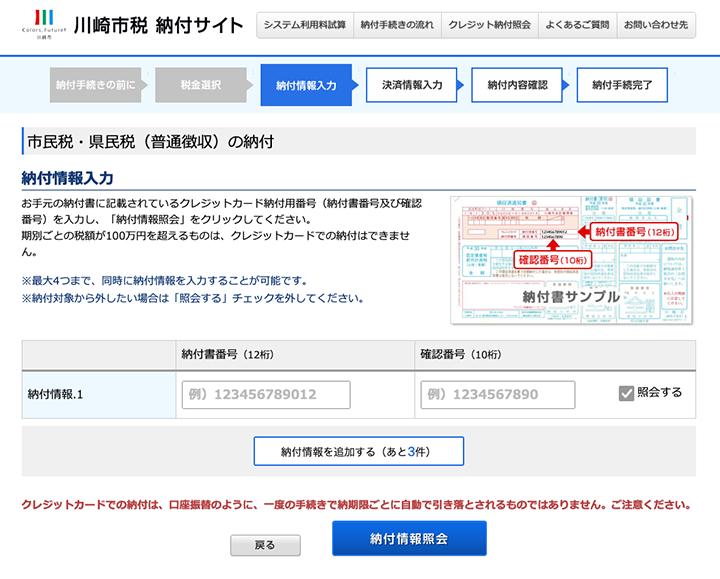Click 納付手続きの前に progress step

point(95,85)
